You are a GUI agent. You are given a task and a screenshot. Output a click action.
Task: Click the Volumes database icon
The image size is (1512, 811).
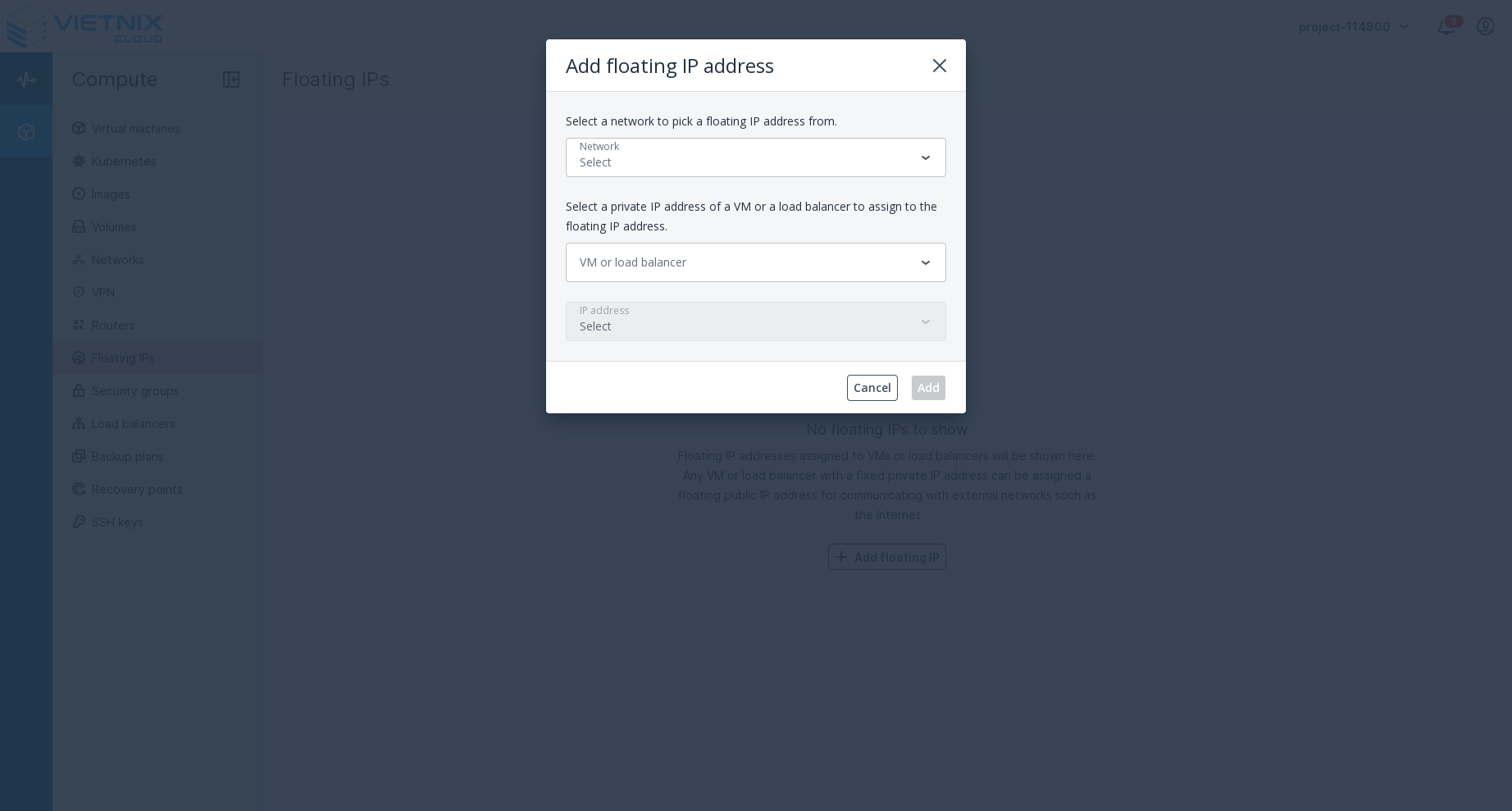[x=79, y=227]
